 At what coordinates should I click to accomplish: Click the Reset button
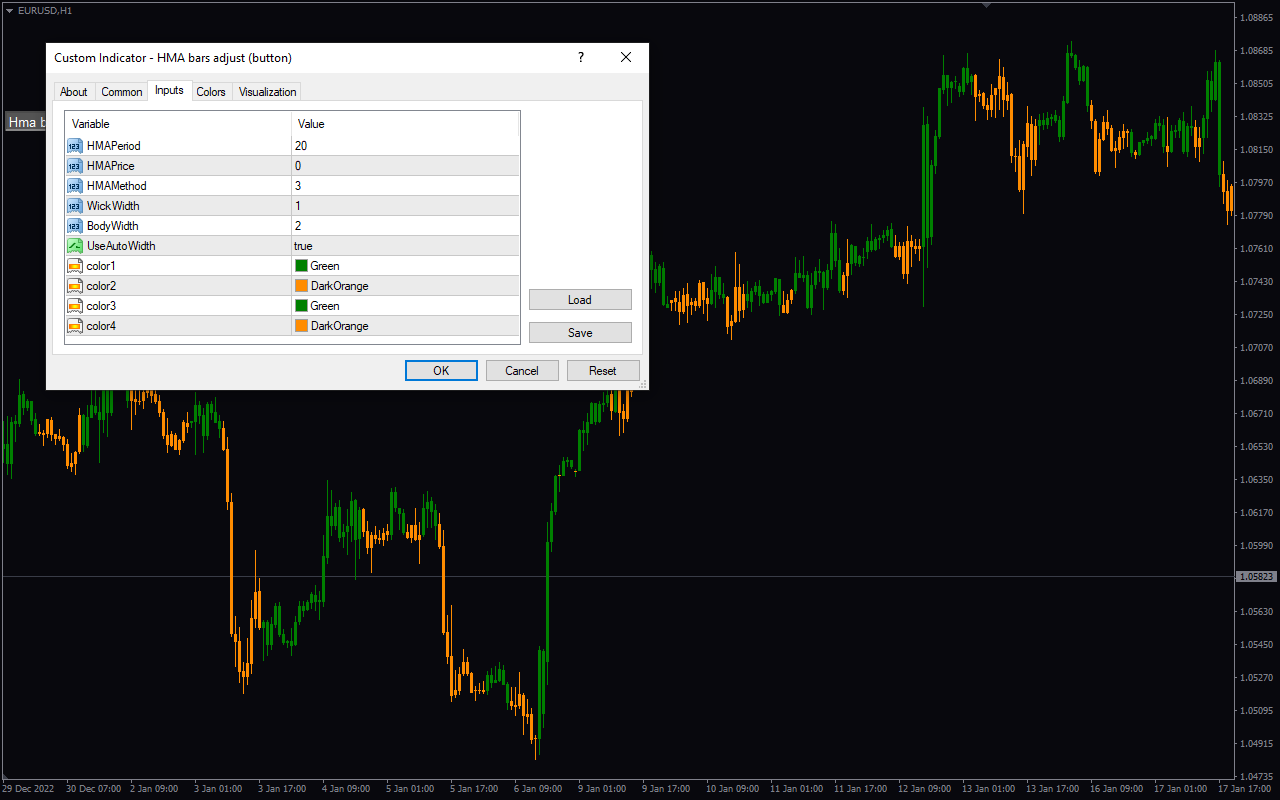[603, 371]
